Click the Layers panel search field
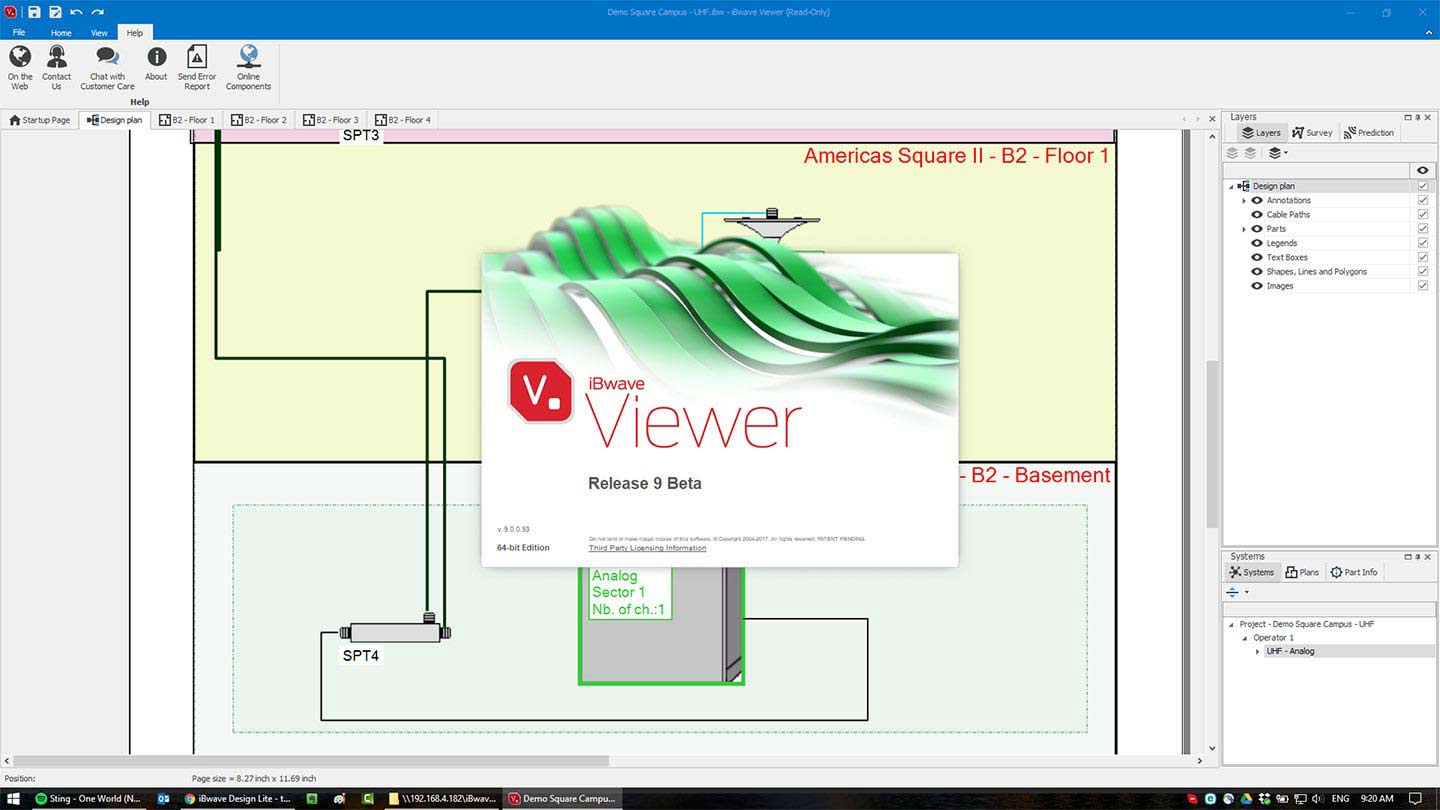The width and height of the screenshot is (1440, 810). click(x=1315, y=171)
